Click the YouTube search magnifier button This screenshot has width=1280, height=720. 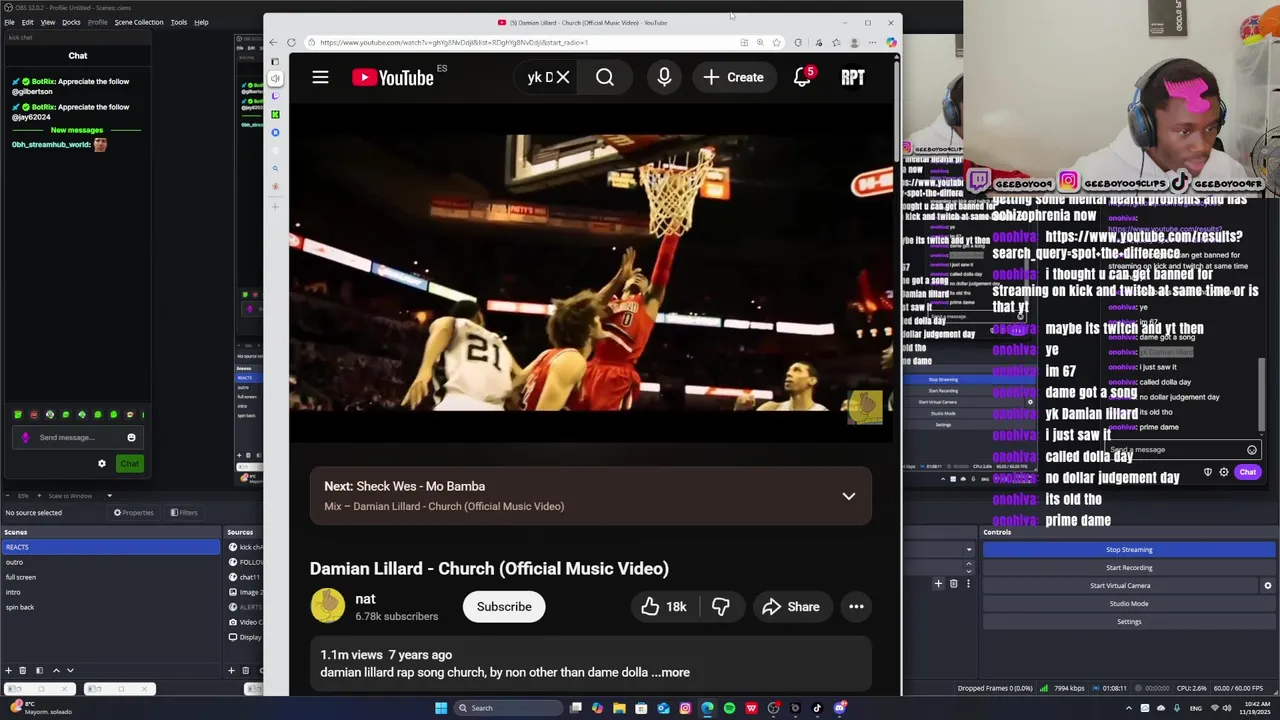(x=605, y=77)
